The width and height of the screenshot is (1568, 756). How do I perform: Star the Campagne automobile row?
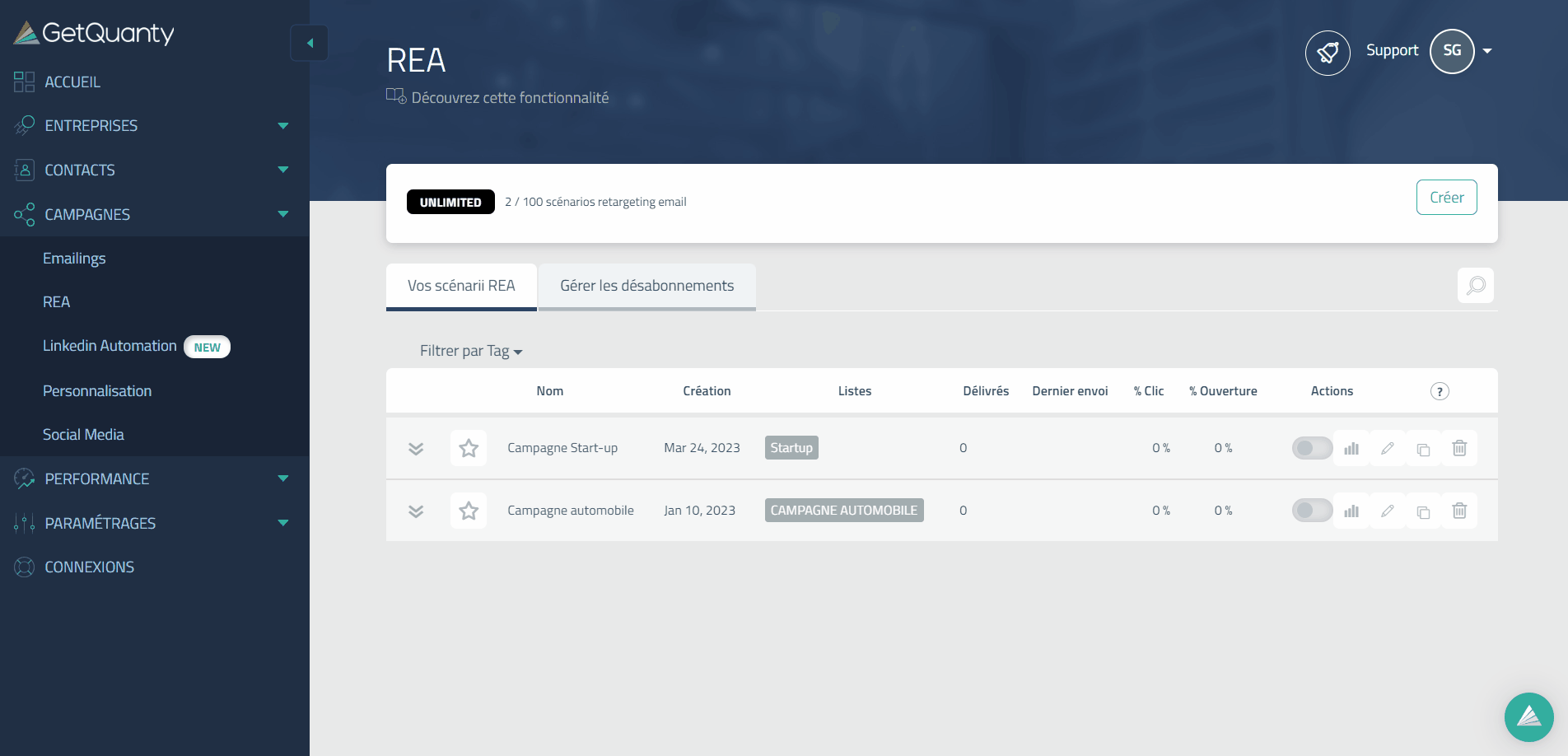click(x=469, y=511)
